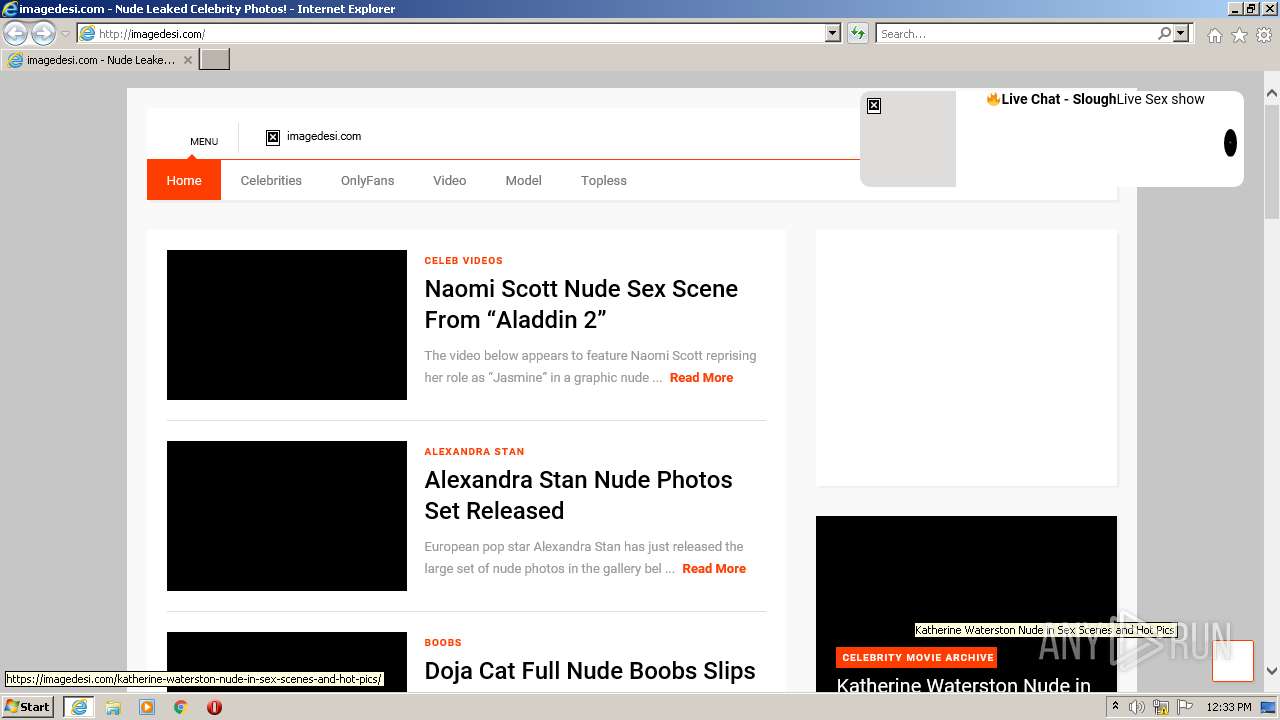Click the page scrollbar up arrow
Viewport: 1280px width, 720px height.
[1272, 94]
